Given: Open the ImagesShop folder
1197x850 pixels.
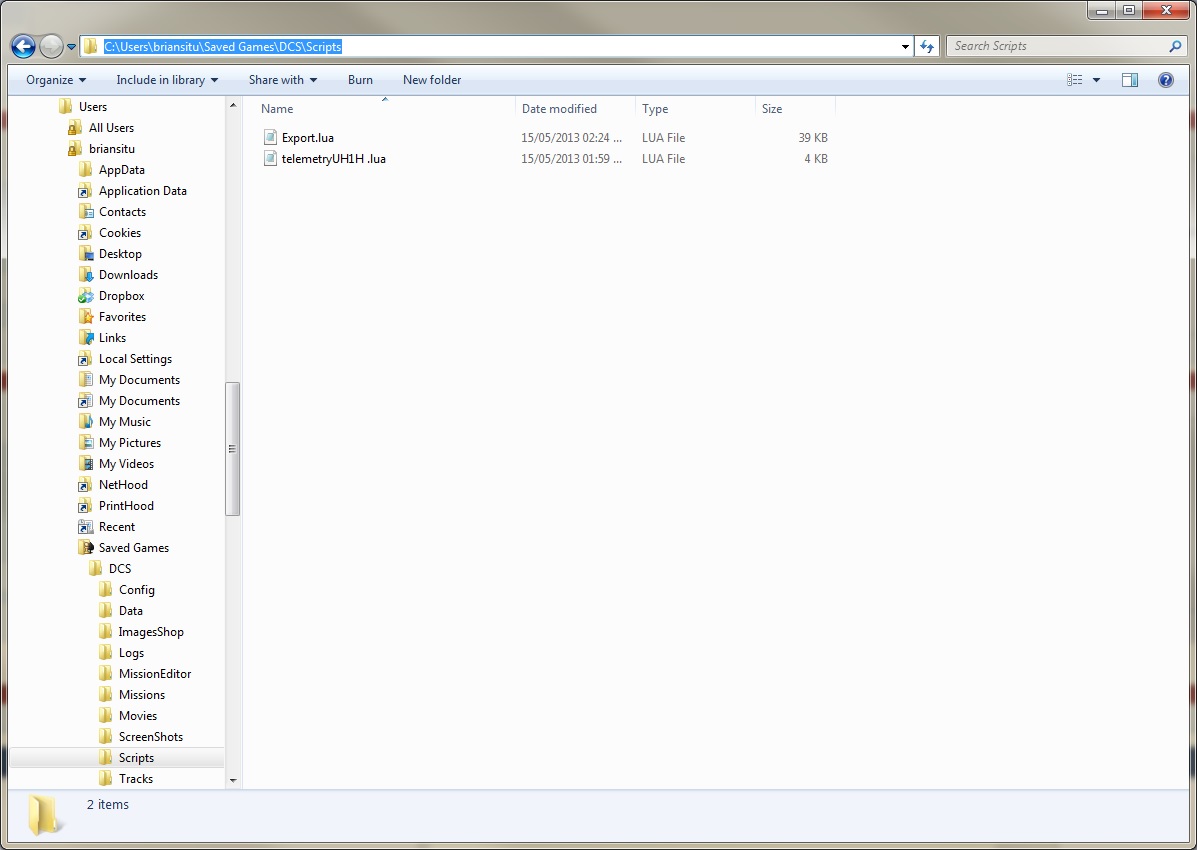Looking at the screenshot, I should (x=151, y=632).
